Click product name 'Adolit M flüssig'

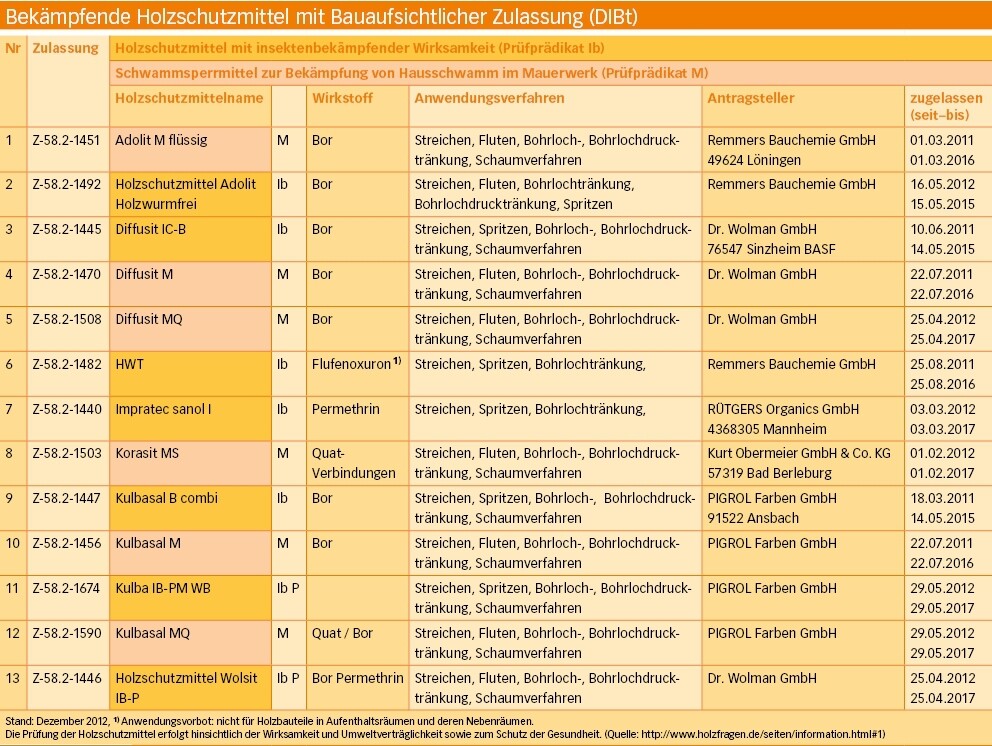[161, 140]
